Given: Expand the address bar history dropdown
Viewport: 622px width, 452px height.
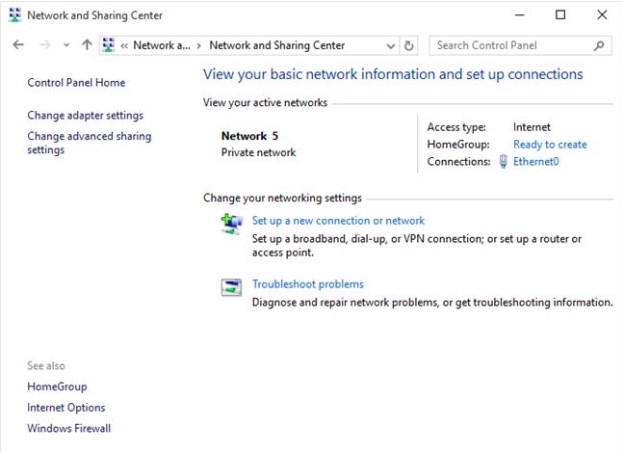Looking at the screenshot, I should coord(391,46).
